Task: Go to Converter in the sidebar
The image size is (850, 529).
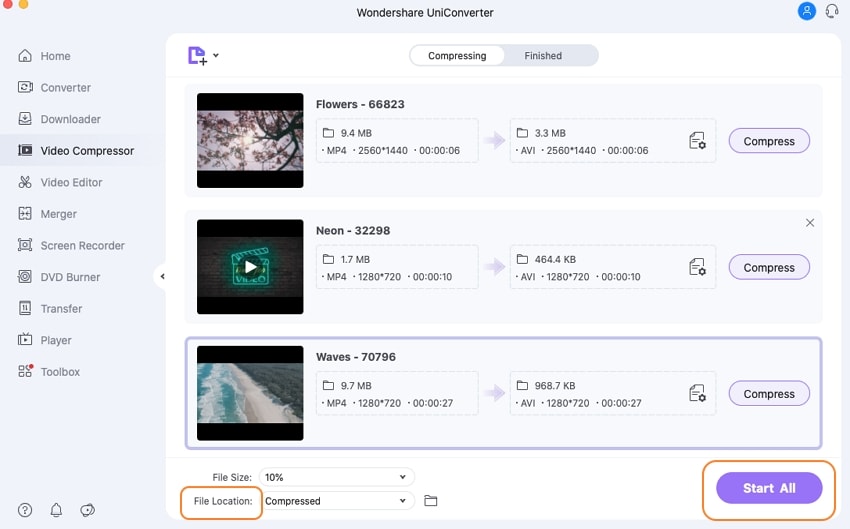Action: (66, 87)
